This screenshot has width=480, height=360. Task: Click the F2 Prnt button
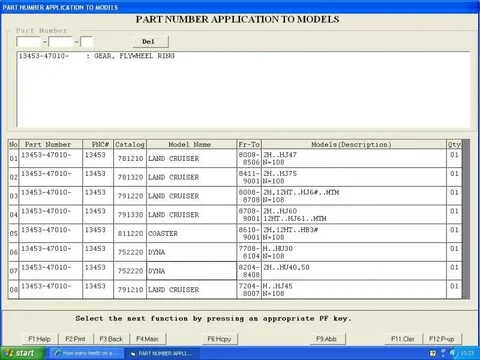click(76, 339)
